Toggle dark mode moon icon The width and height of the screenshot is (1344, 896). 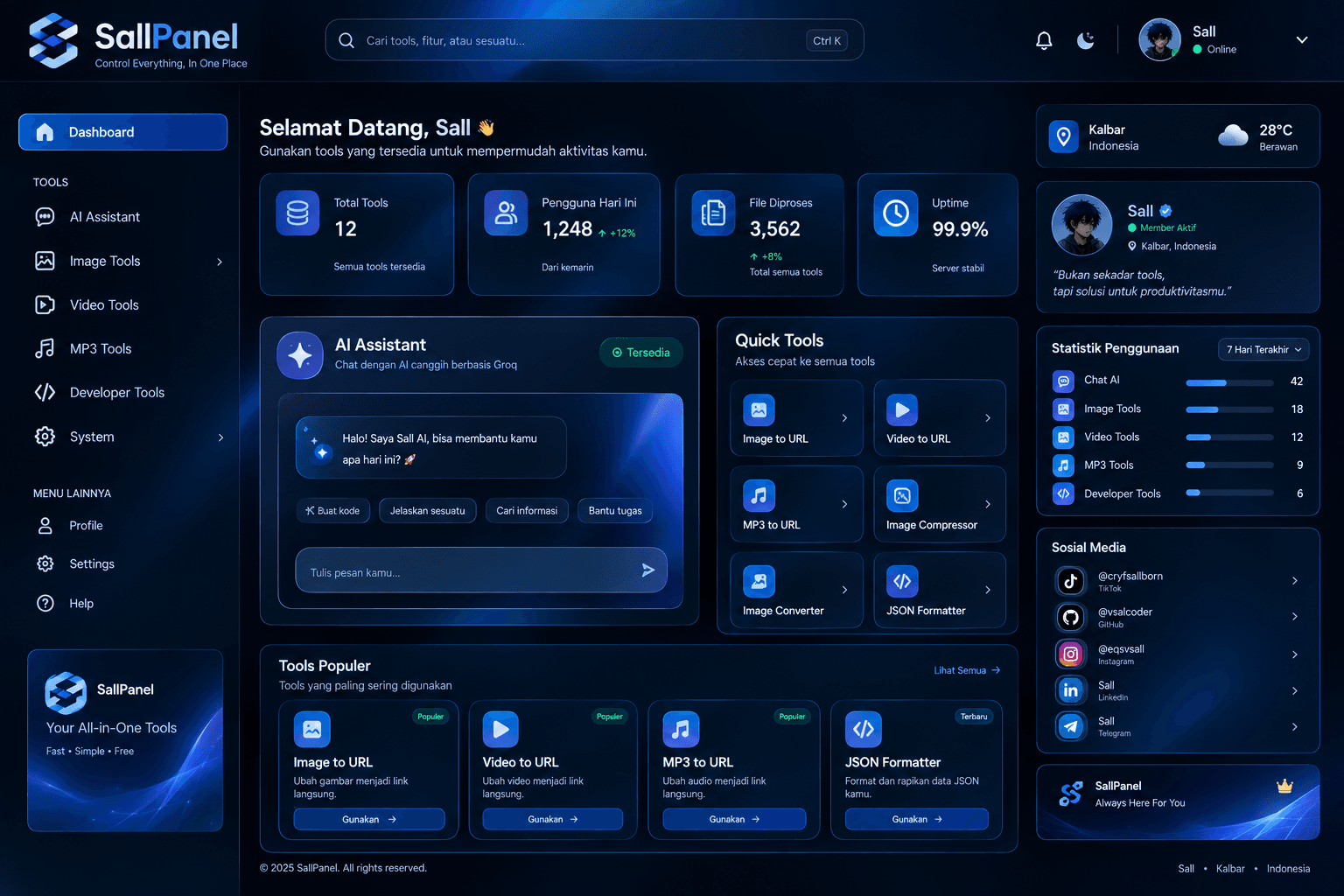[1085, 40]
